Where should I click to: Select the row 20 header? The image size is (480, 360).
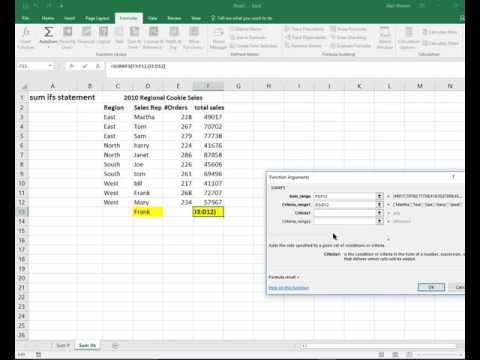pos(22,278)
